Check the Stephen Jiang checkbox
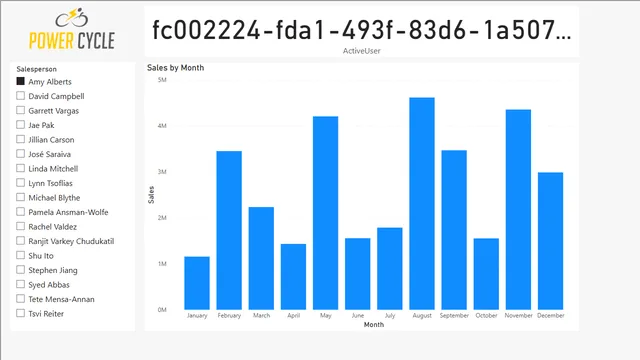This screenshot has width=640, height=360. [x=20, y=269]
